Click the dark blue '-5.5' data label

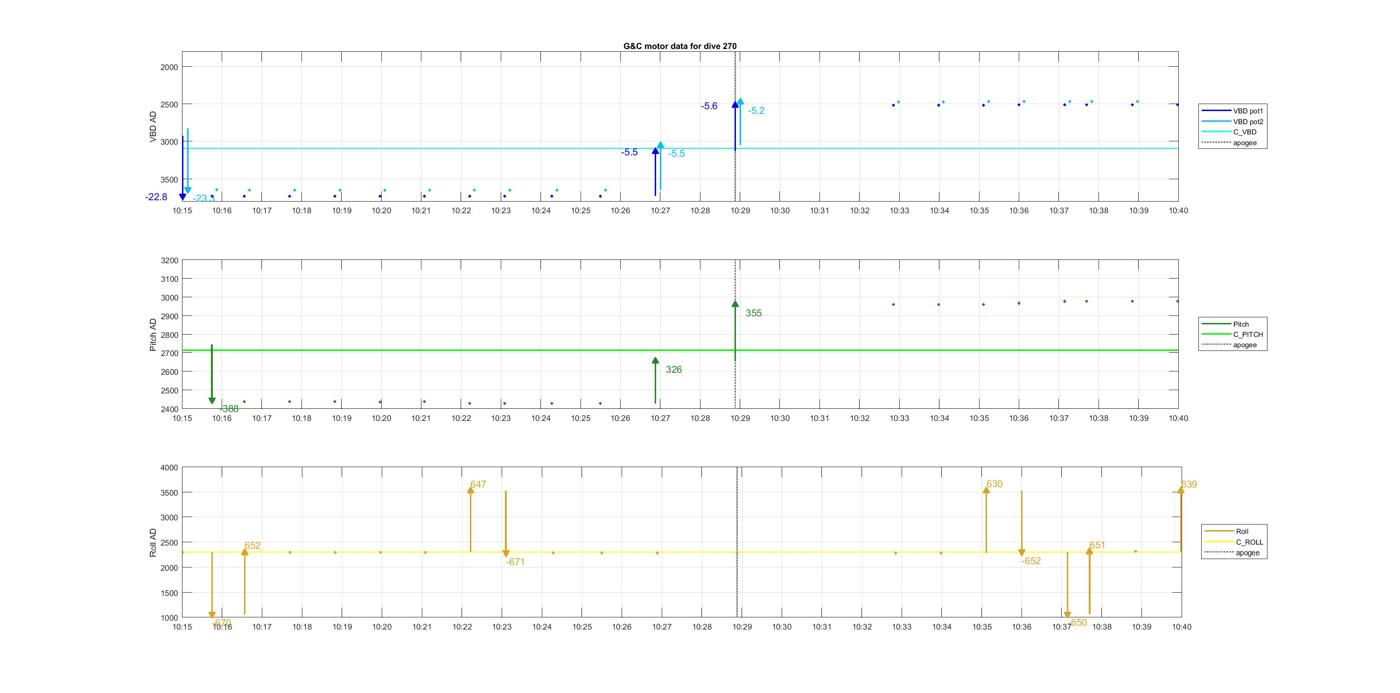[629, 152]
